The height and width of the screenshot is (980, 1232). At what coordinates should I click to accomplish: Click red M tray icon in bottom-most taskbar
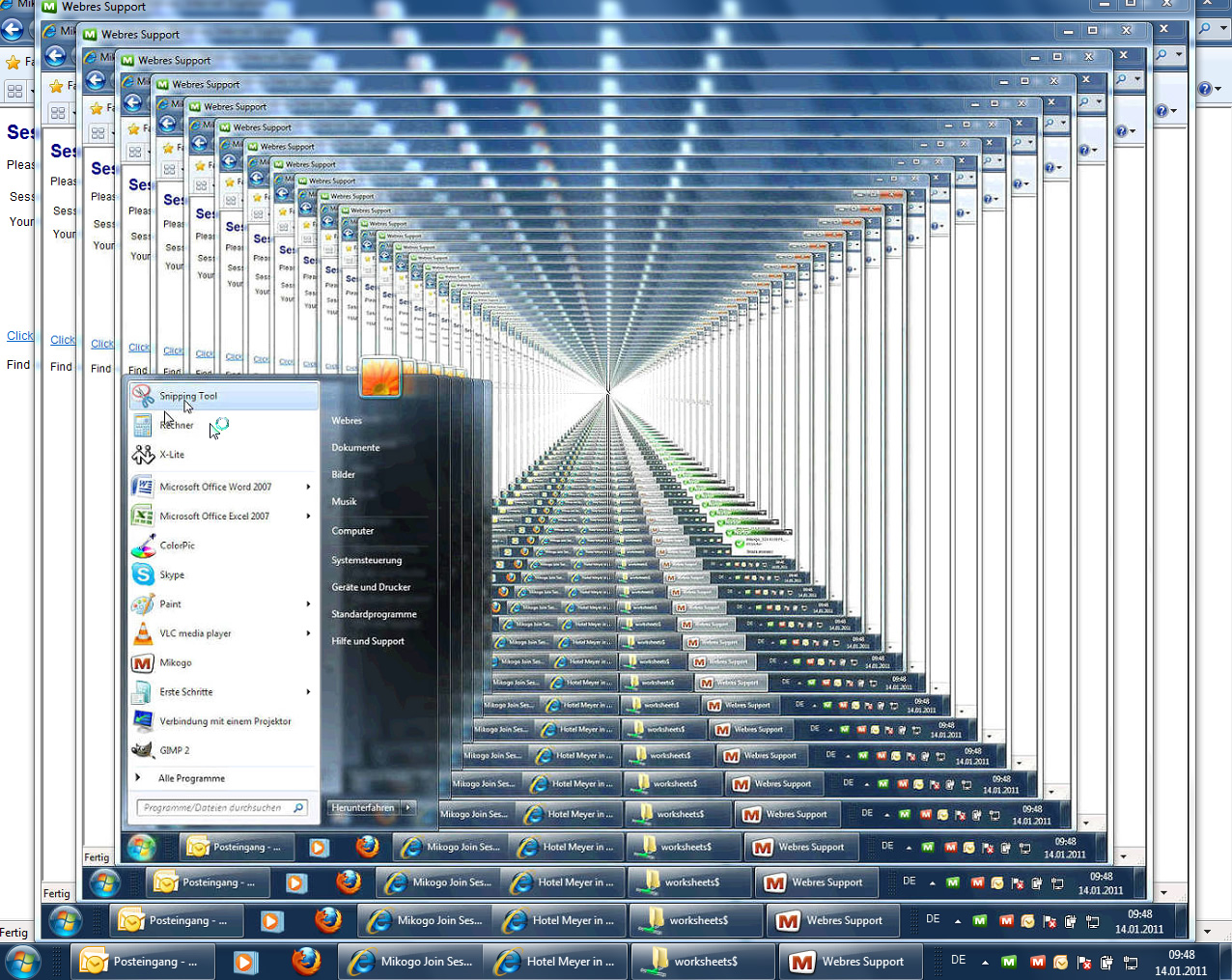pyautogui.click(x=1037, y=962)
